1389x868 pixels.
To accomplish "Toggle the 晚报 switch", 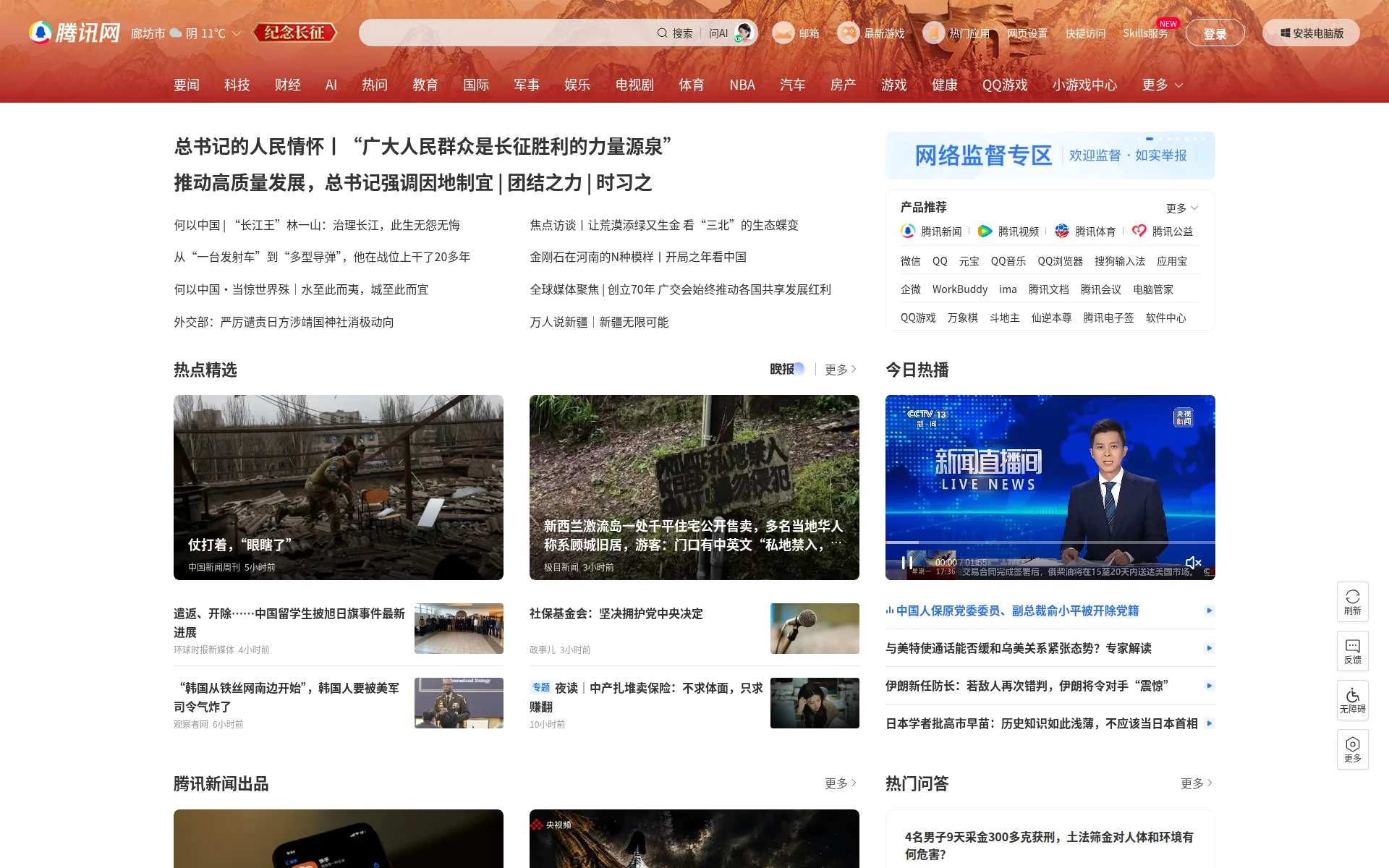I will pos(787,369).
